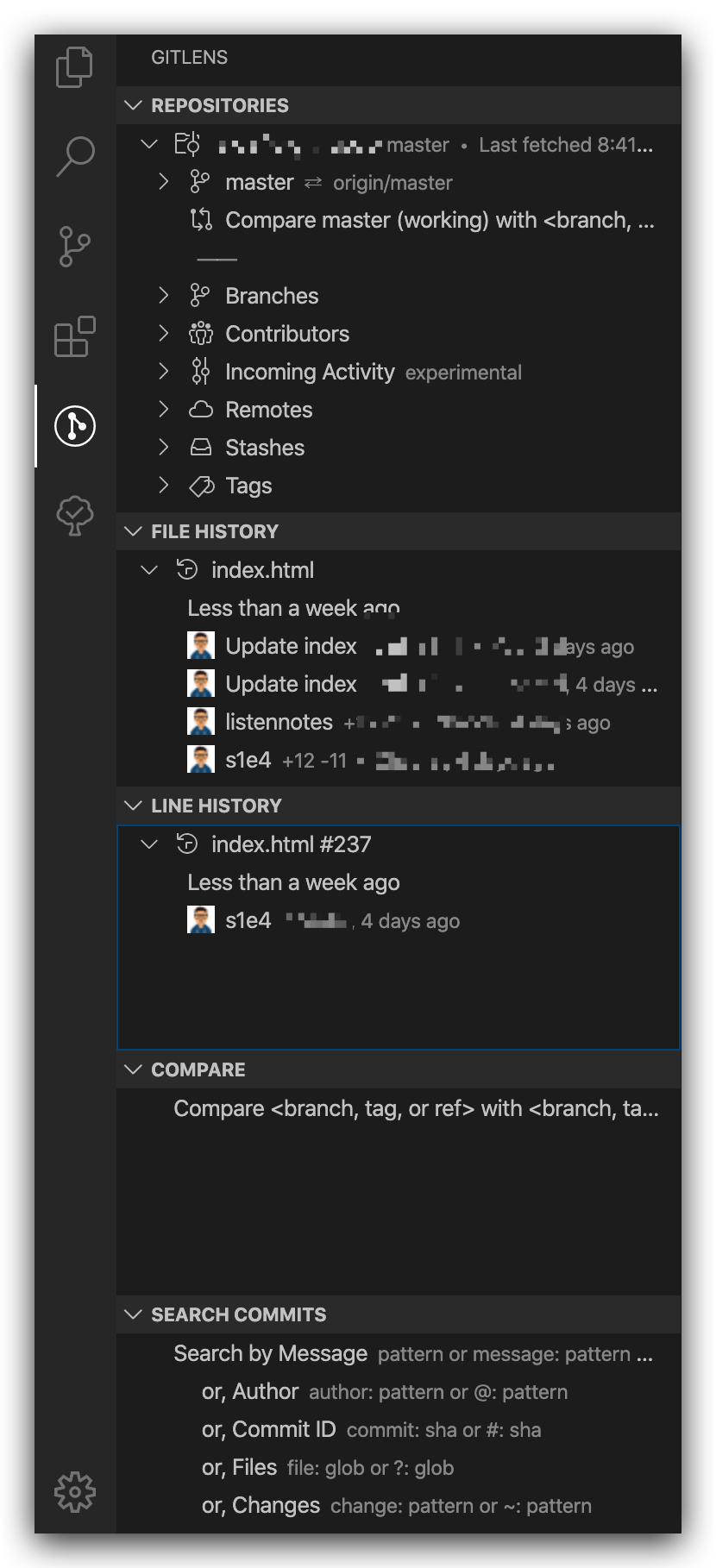The height and width of the screenshot is (1568, 716).
Task: Open the Search view icon
Action: tap(75, 156)
